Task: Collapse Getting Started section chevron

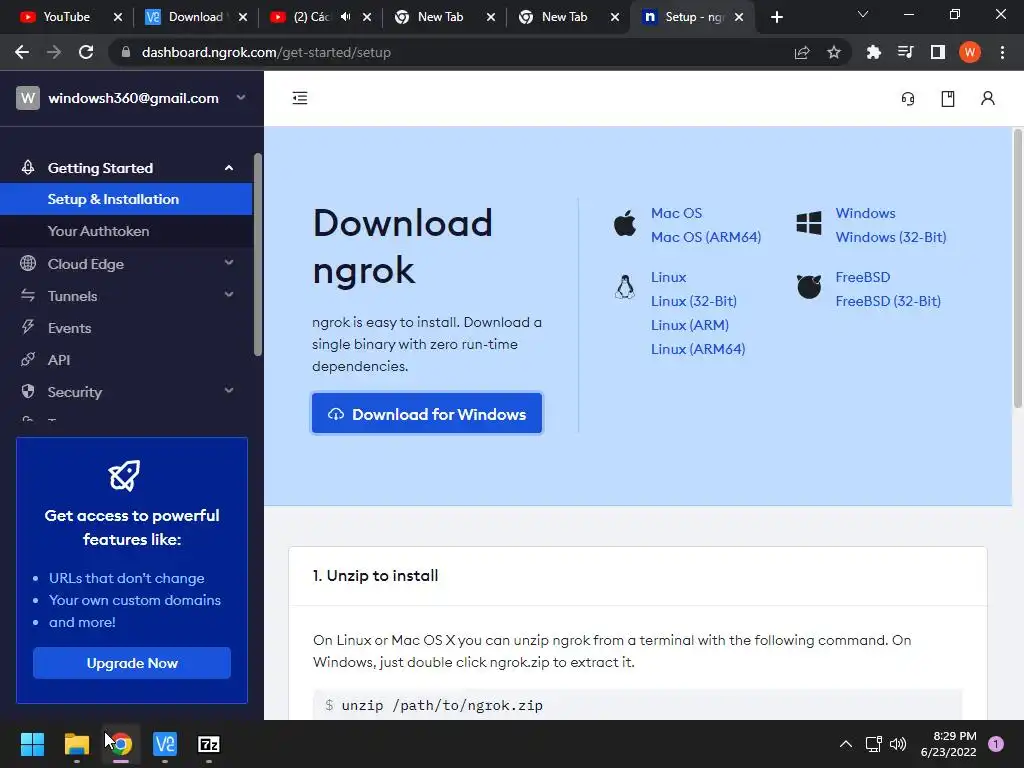Action: tap(229, 168)
